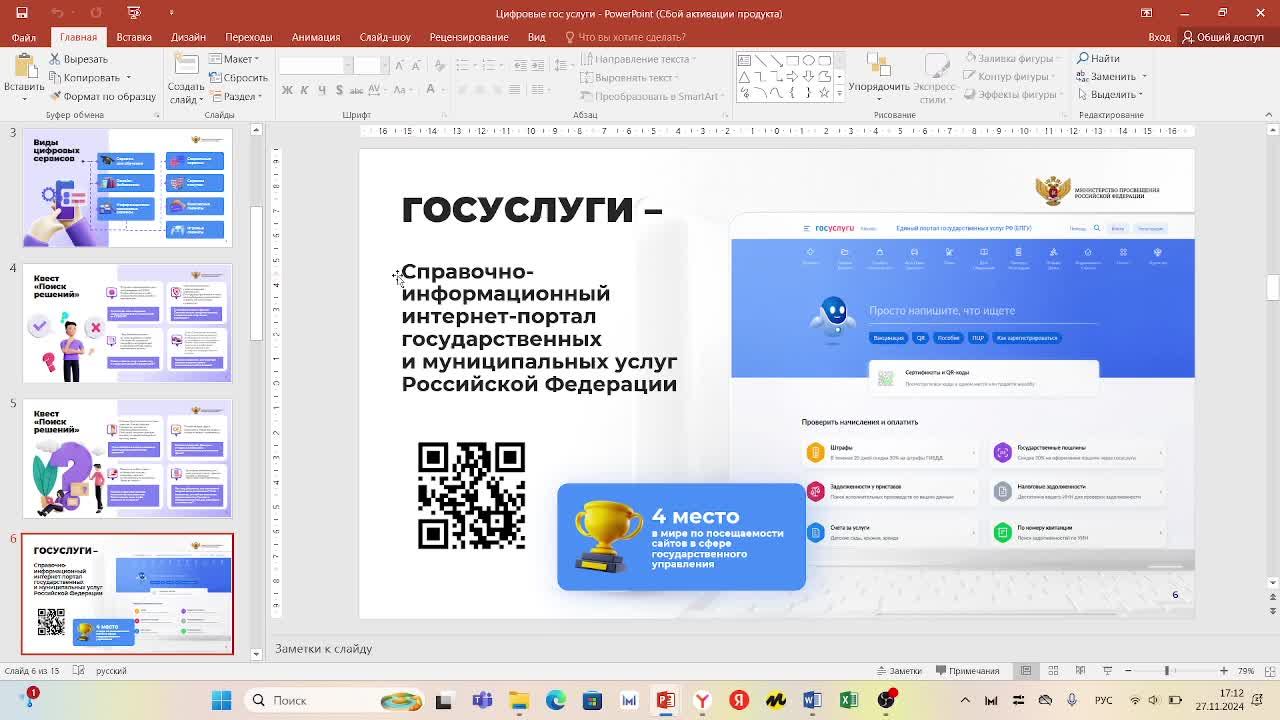Switch to reading view icon in status bar
Image resolution: width=1280 pixels, height=720 pixels.
coord(1080,671)
